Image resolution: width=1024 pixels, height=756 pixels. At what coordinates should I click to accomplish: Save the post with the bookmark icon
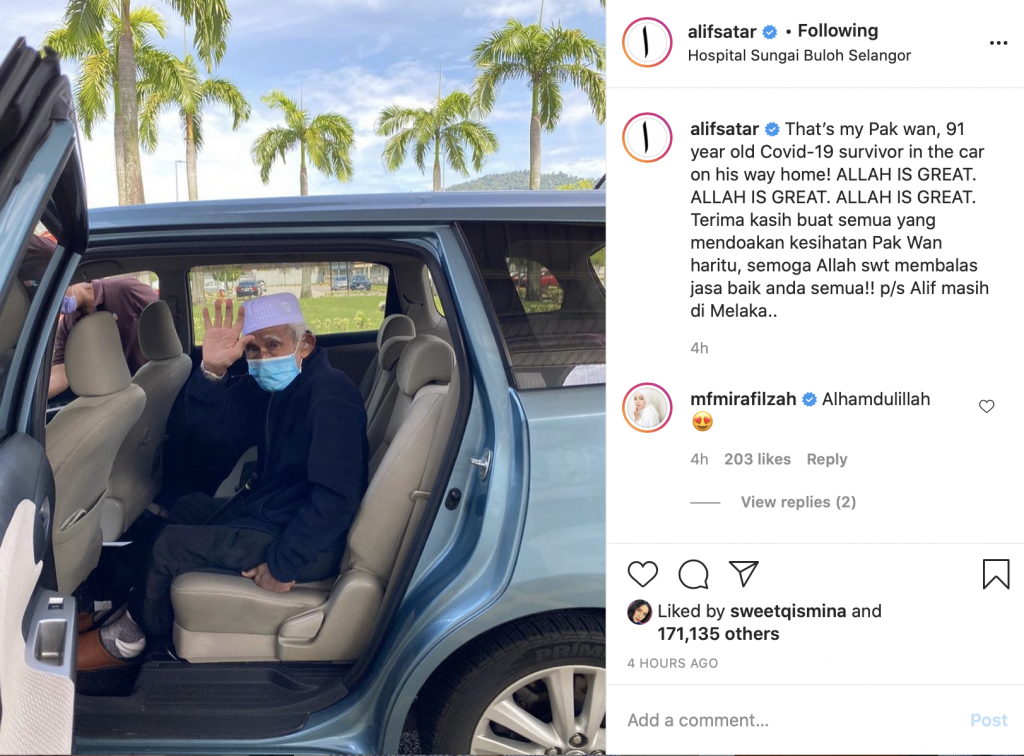click(x=996, y=574)
